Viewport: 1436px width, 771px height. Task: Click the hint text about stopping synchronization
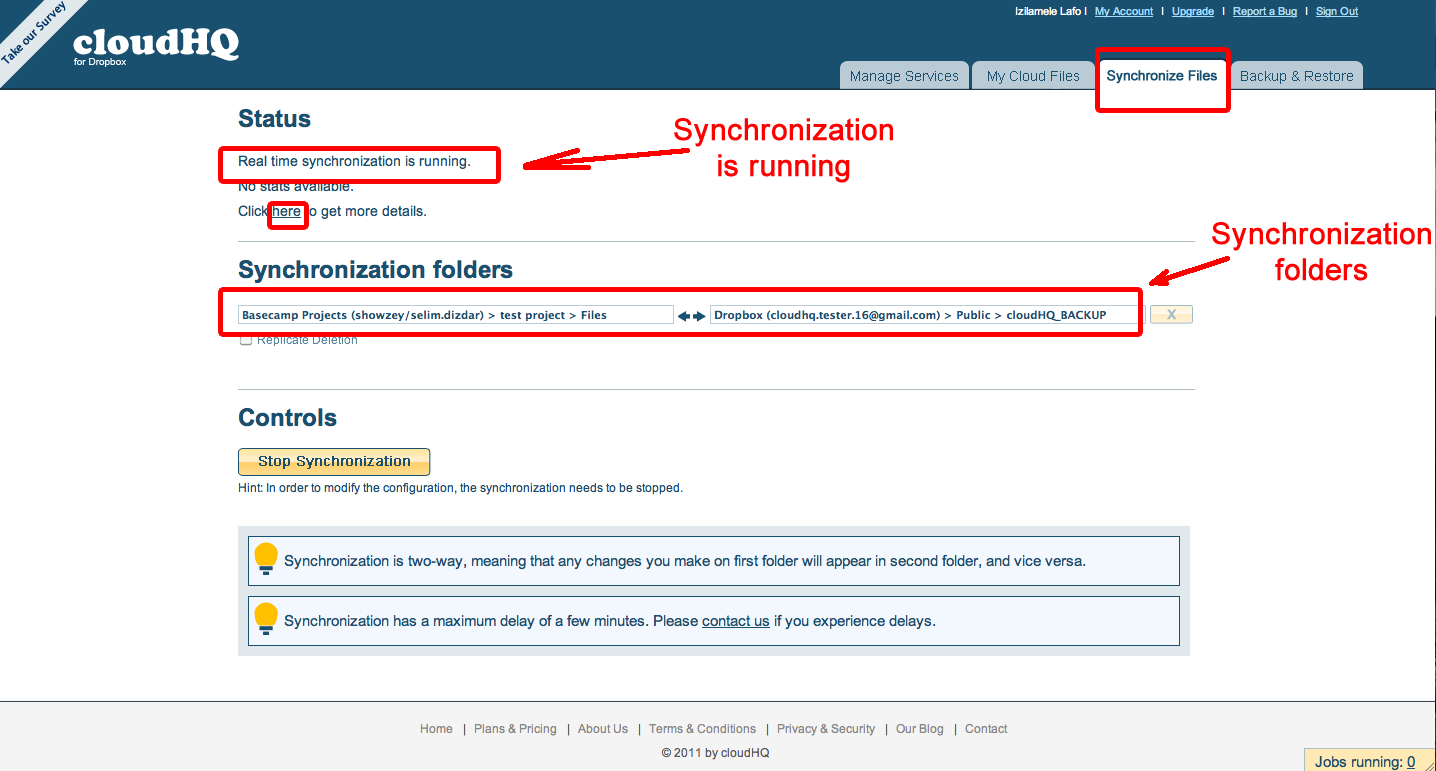click(460, 488)
